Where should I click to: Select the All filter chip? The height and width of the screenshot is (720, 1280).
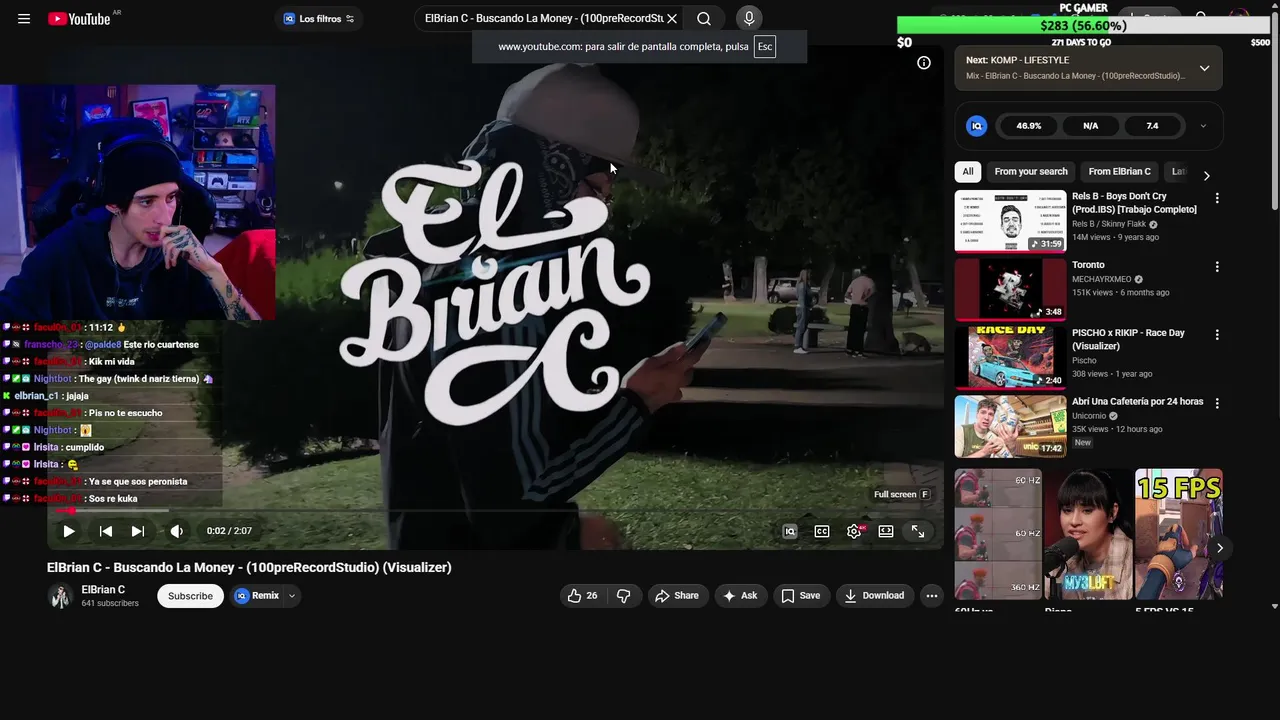click(968, 172)
